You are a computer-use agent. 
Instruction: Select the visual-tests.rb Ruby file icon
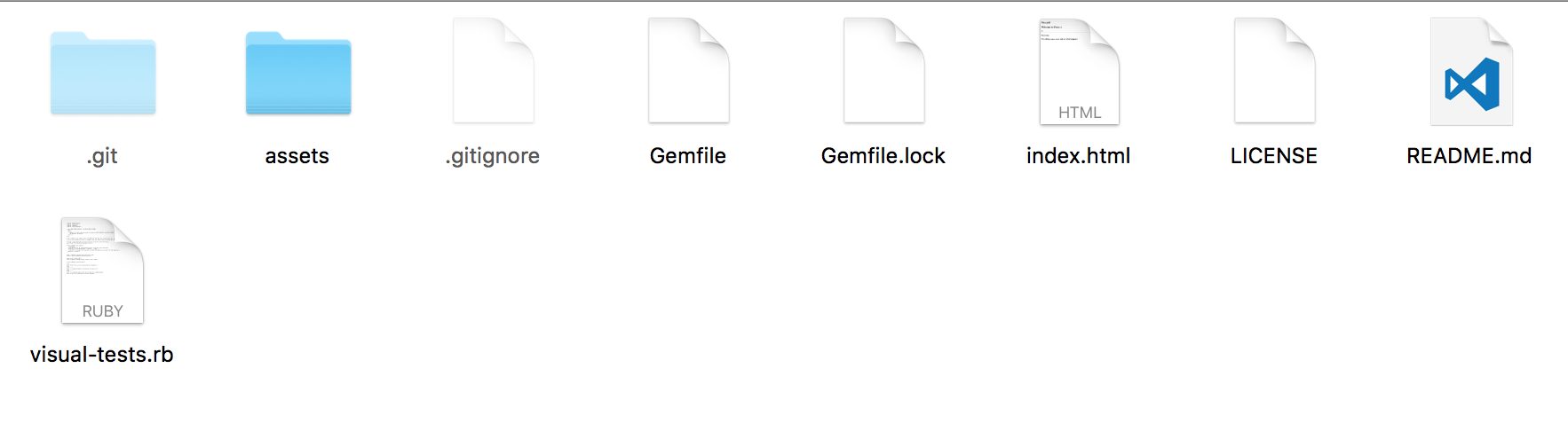pyautogui.click(x=103, y=270)
